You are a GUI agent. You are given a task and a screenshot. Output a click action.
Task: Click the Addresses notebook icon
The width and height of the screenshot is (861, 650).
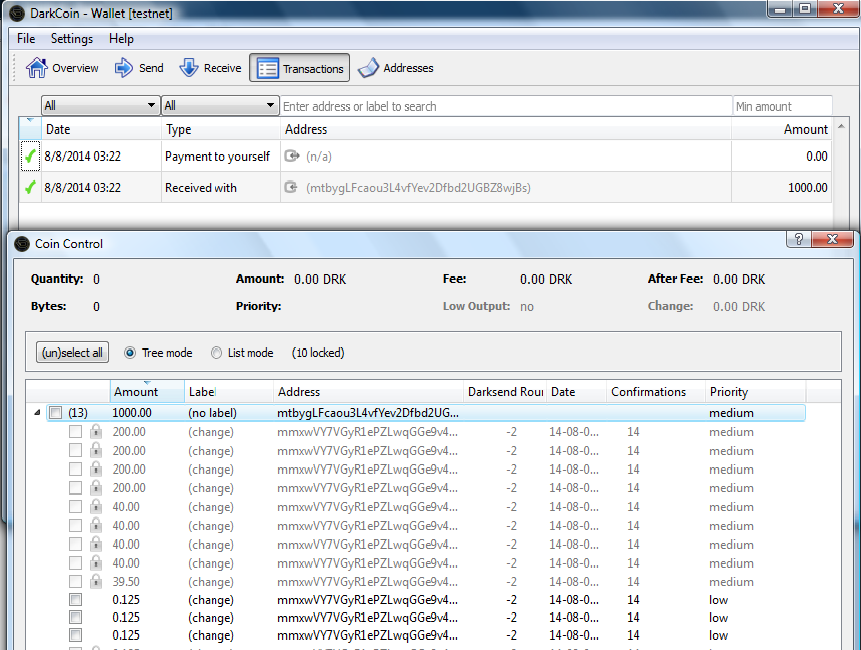(368, 68)
